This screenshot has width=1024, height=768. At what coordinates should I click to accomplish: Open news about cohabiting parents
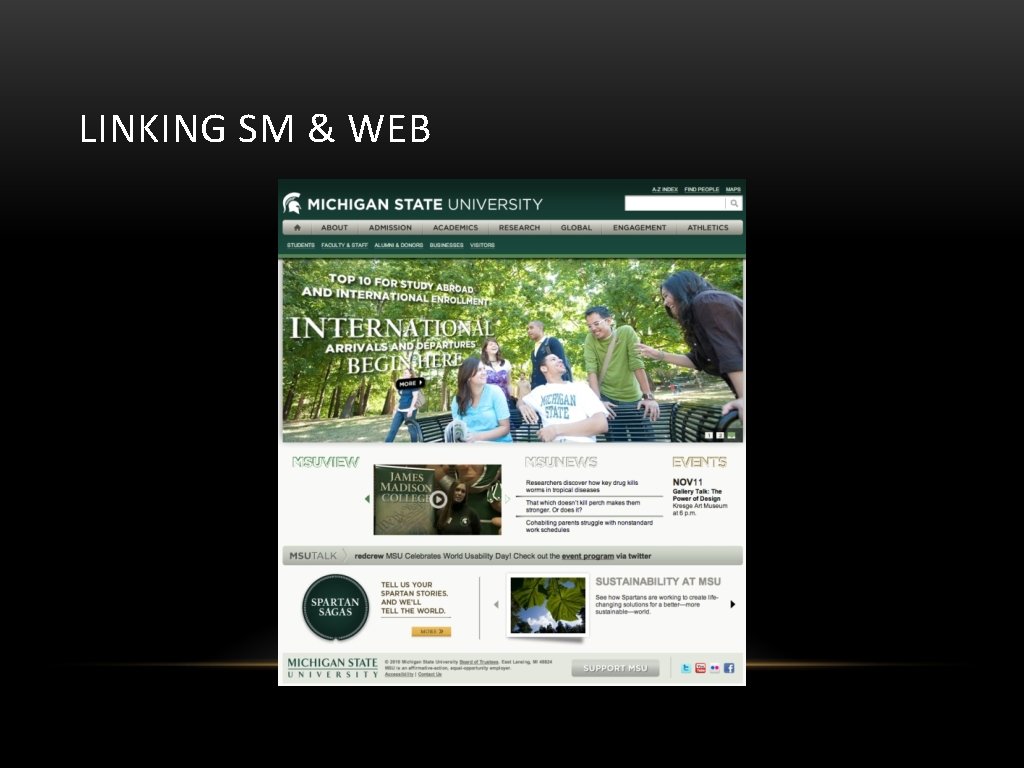pos(589,526)
